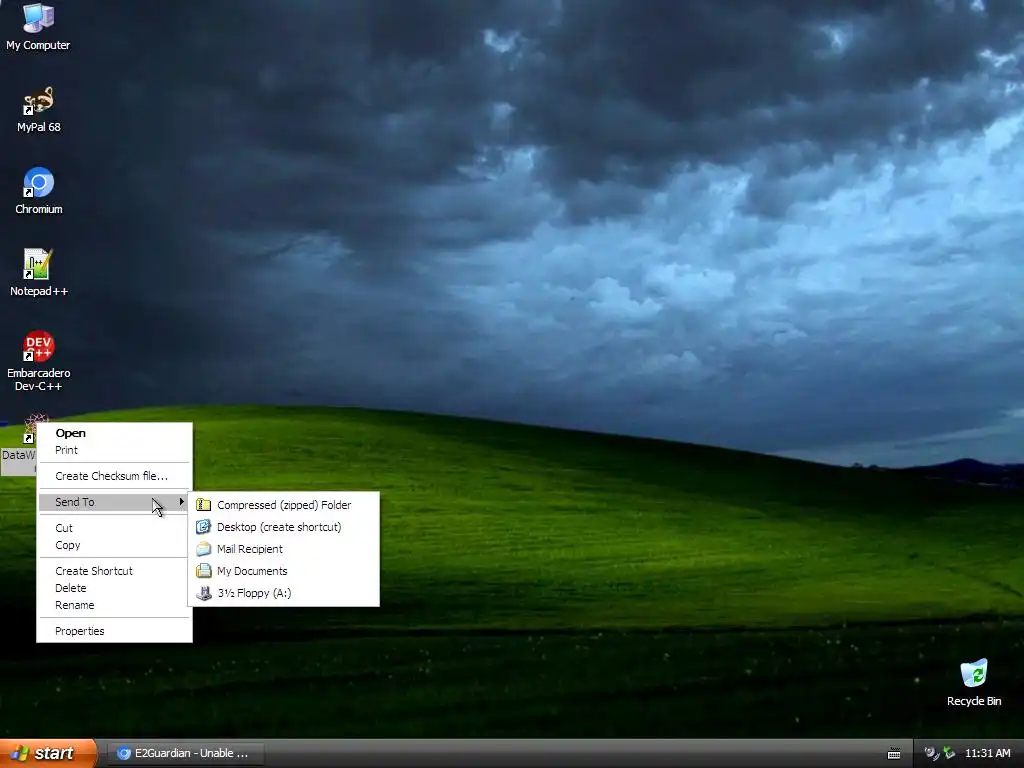Image resolution: width=1024 pixels, height=768 pixels.
Task: Send to Mail Recipient
Action: coord(283,549)
